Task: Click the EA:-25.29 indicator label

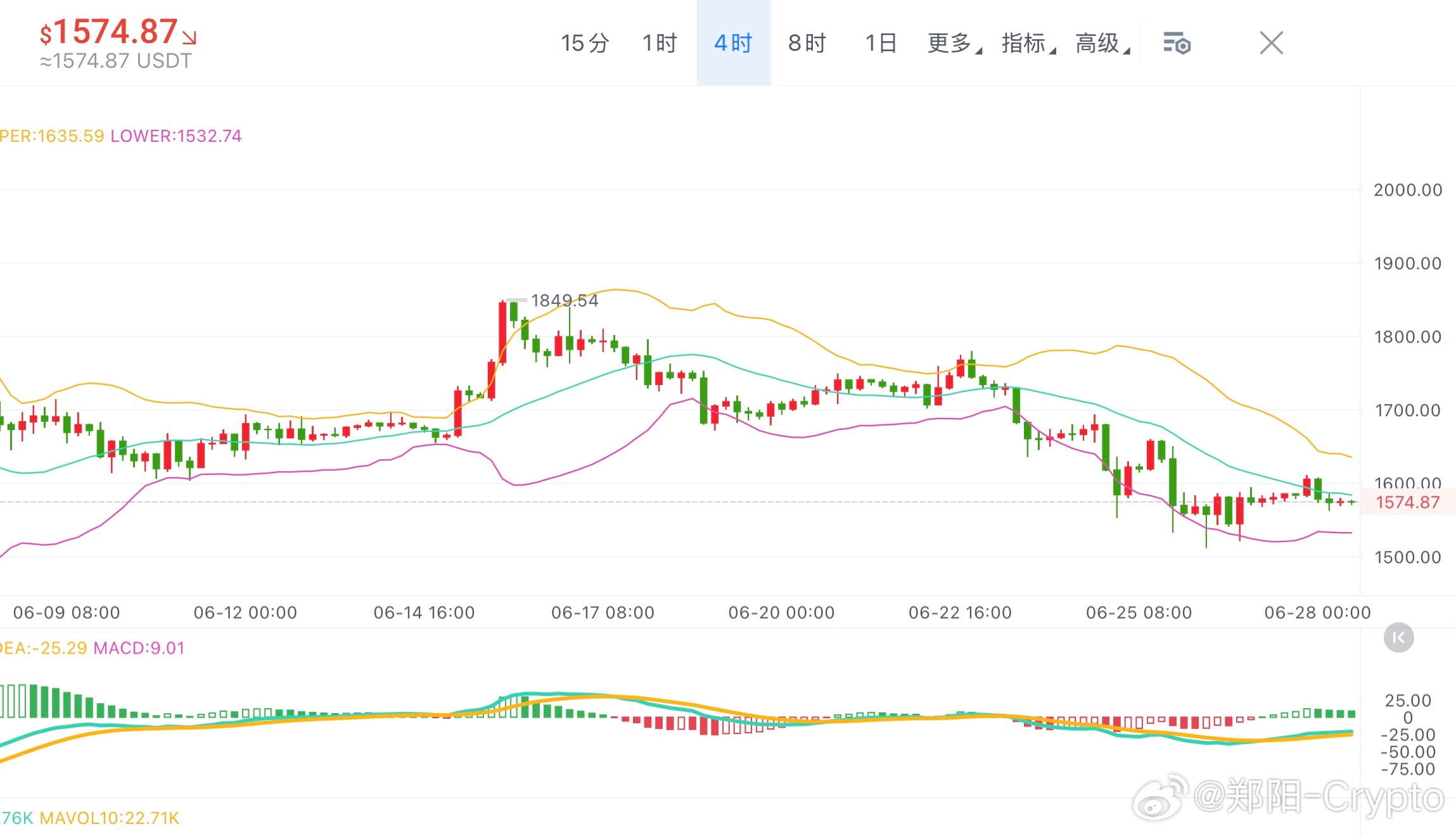Action: pyautogui.click(x=44, y=648)
